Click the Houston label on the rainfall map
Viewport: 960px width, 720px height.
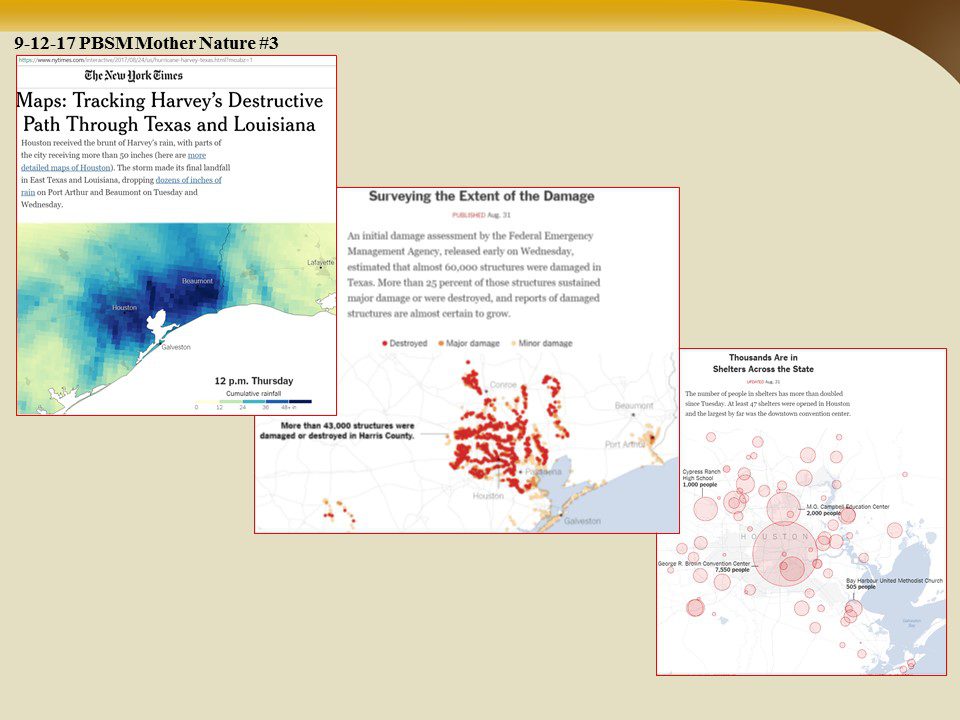point(124,307)
